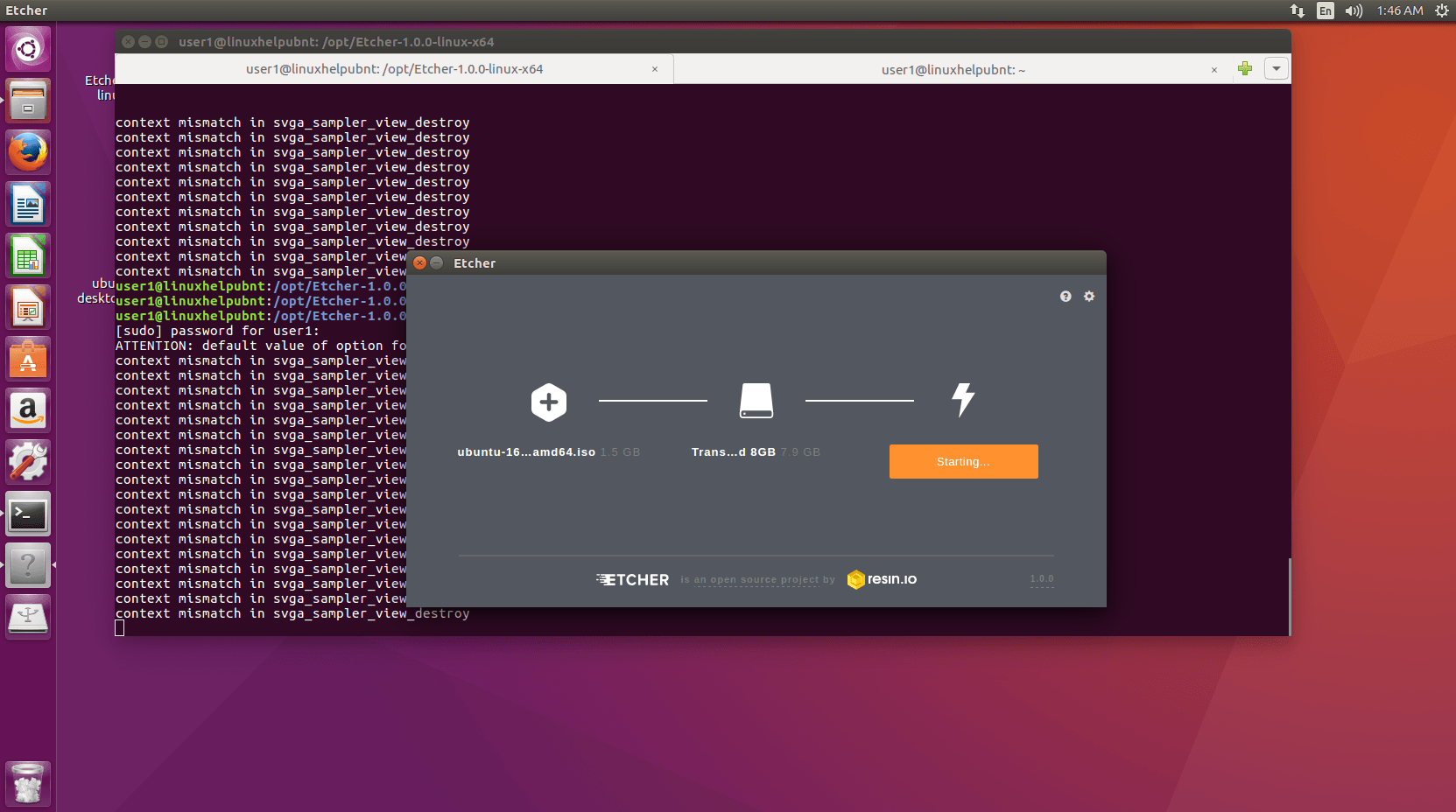Click the USB drive icon in launcher
This screenshot has height=812, width=1456.
(28, 617)
